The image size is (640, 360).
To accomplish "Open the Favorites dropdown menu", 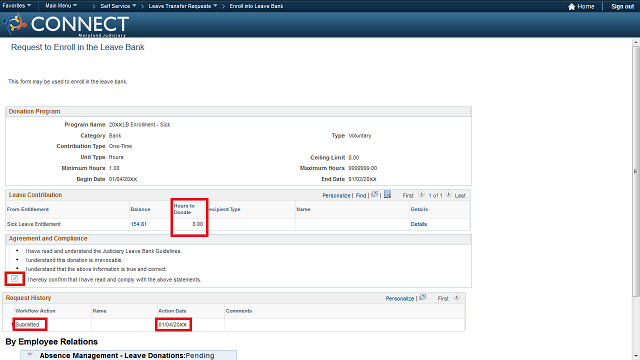I will point(17,6).
